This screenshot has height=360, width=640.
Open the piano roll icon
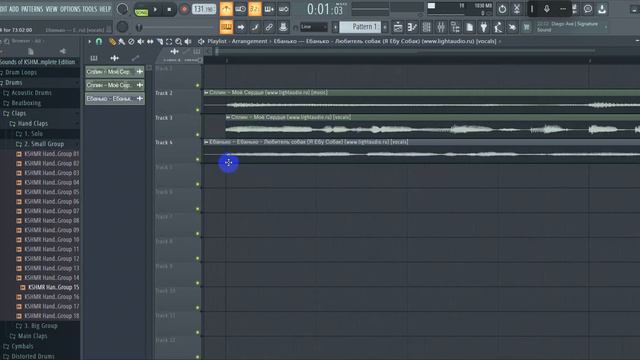(x=412, y=27)
